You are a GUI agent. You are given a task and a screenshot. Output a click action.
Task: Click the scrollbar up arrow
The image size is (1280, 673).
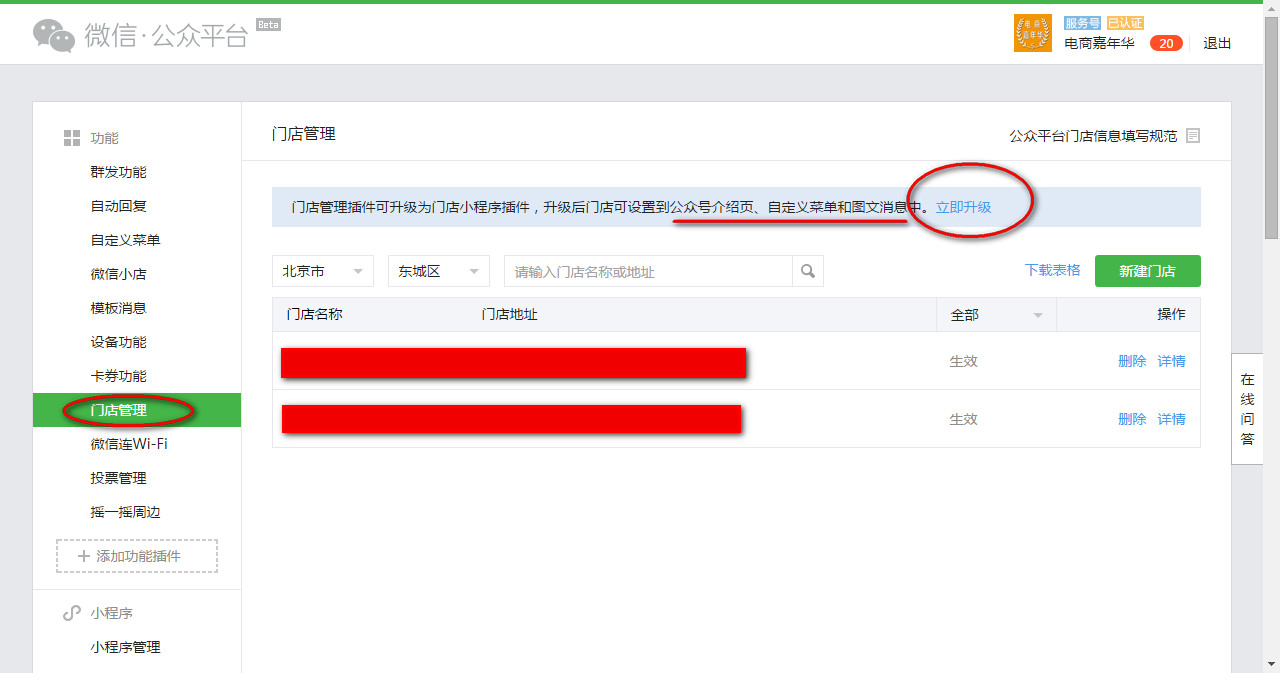pos(1271,10)
